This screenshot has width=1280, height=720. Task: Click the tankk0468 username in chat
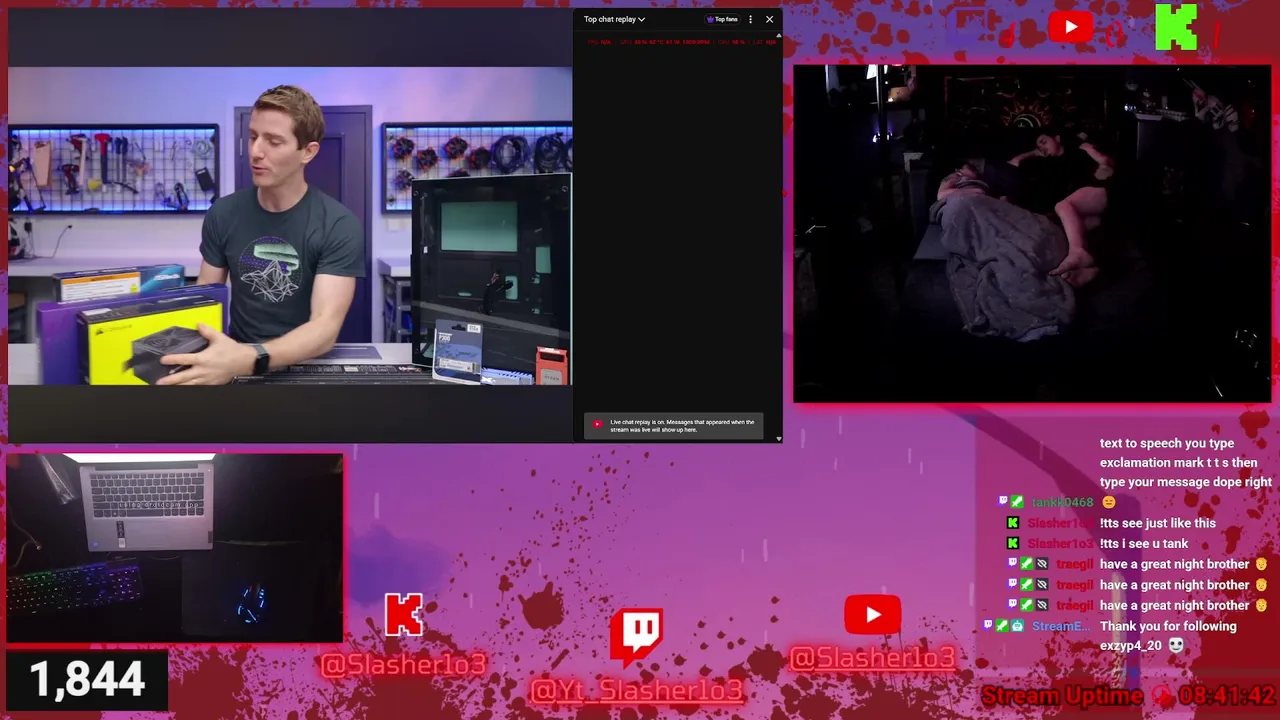tap(1062, 502)
